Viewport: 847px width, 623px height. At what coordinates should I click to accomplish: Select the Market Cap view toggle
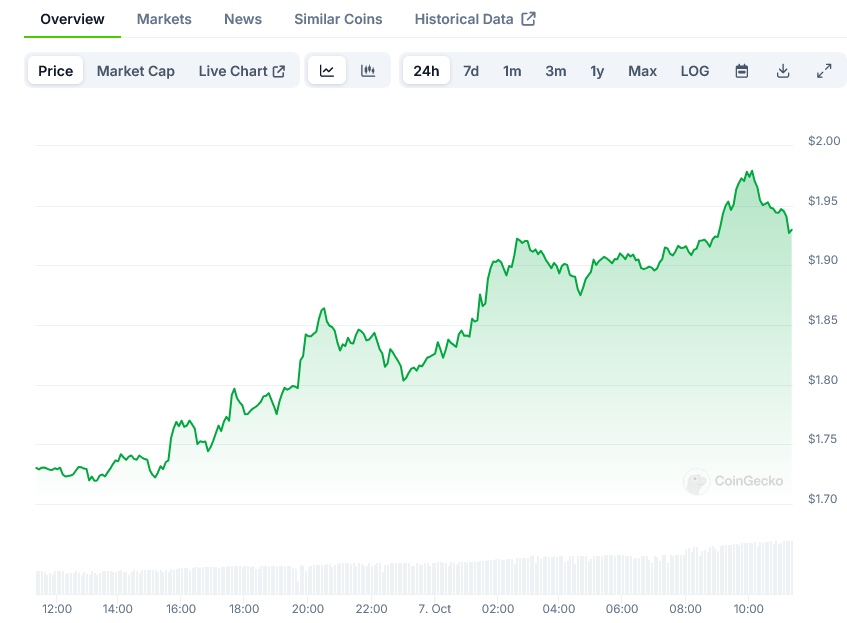(136, 71)
